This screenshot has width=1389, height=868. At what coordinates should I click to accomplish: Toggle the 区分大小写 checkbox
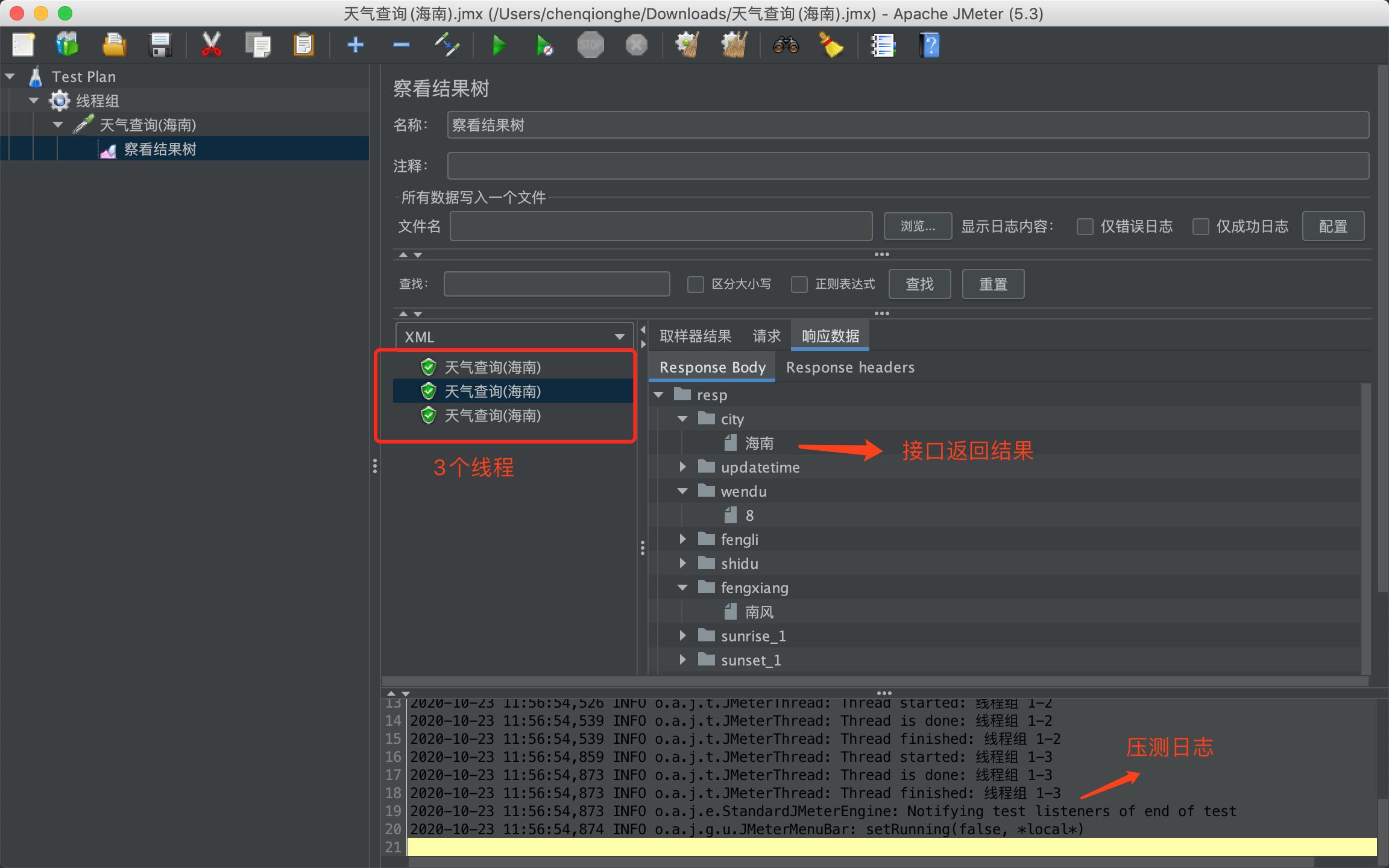pos(696,284)
